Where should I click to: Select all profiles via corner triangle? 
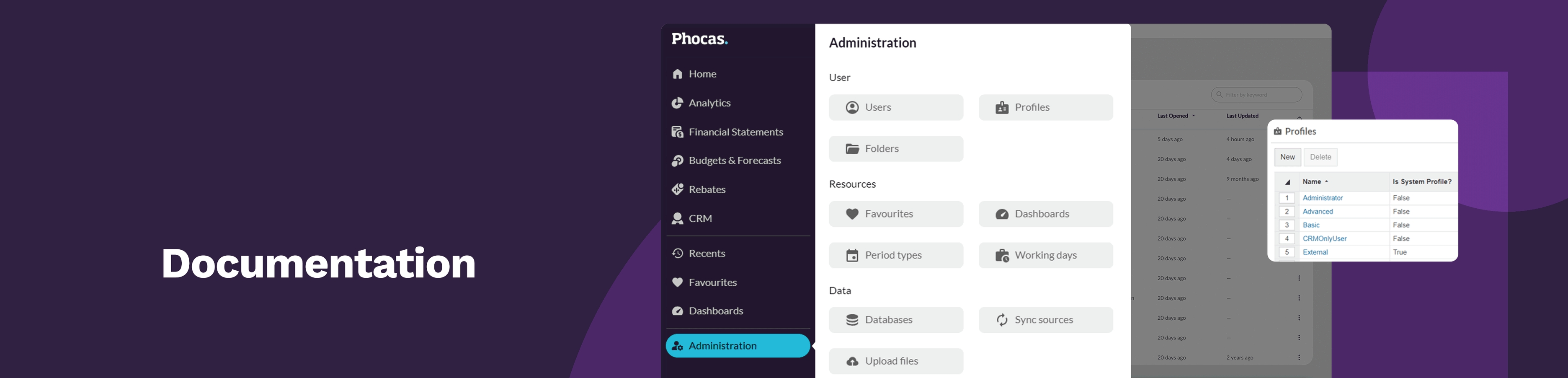pyautogui.click(x=1287, y=182)
